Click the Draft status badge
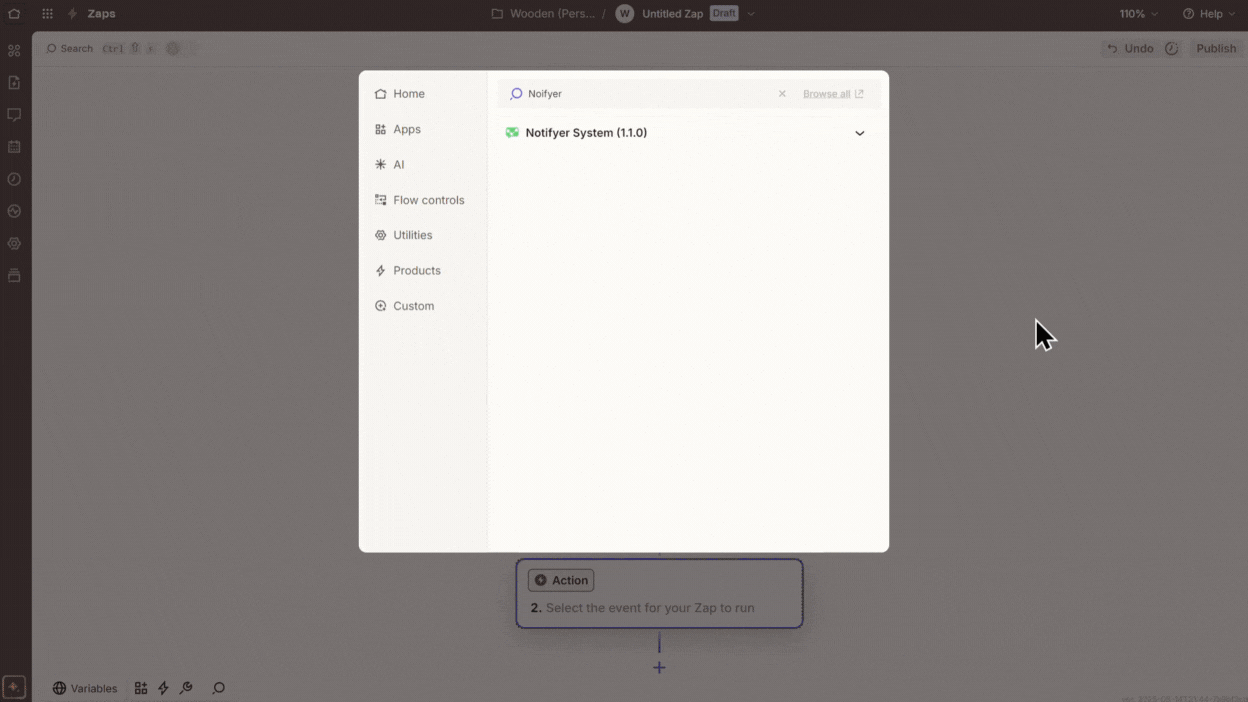Screen dimensions: 1248x702 [723, 14]
